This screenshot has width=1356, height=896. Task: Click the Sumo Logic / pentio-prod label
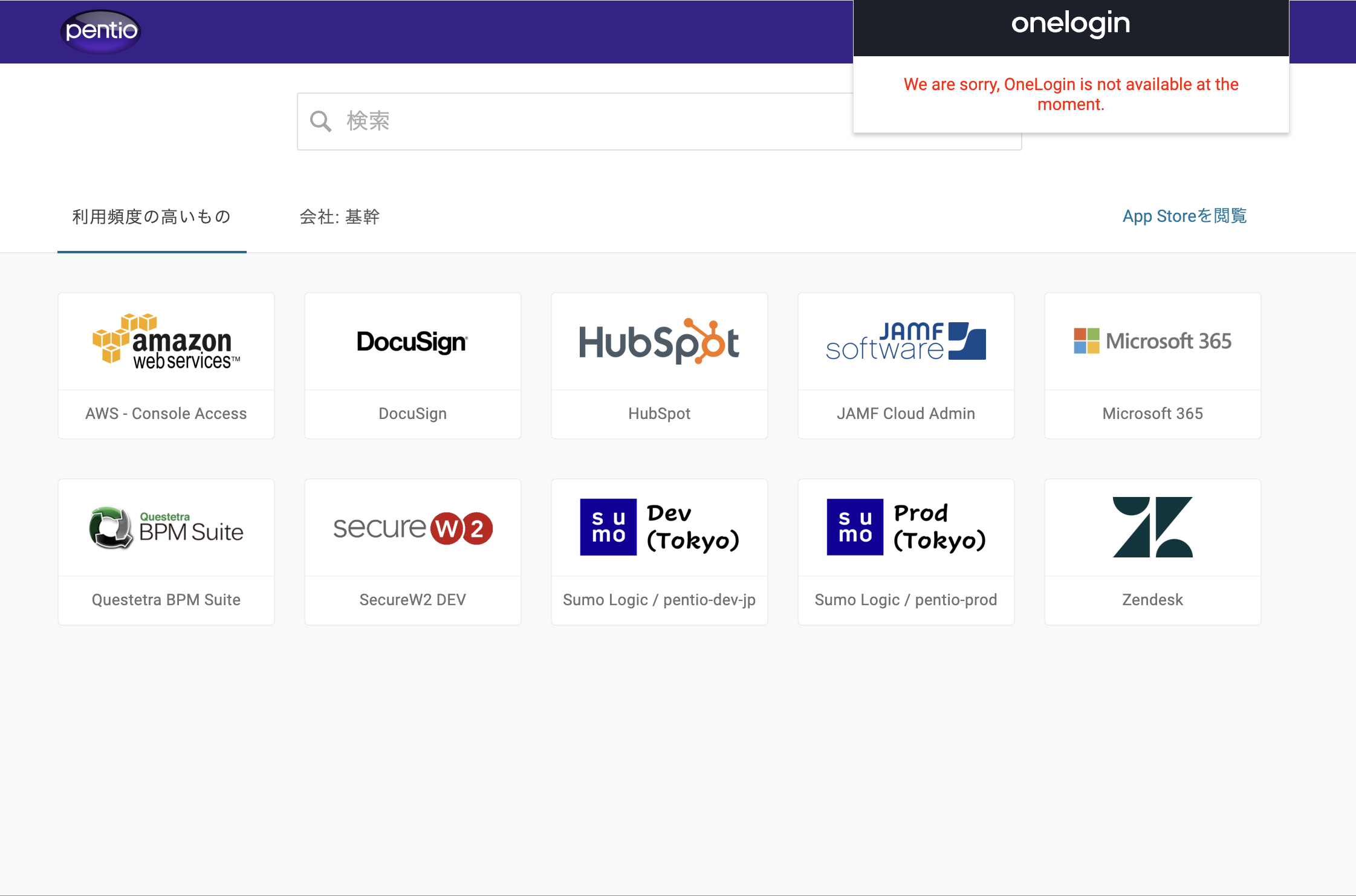pos(906,600)
